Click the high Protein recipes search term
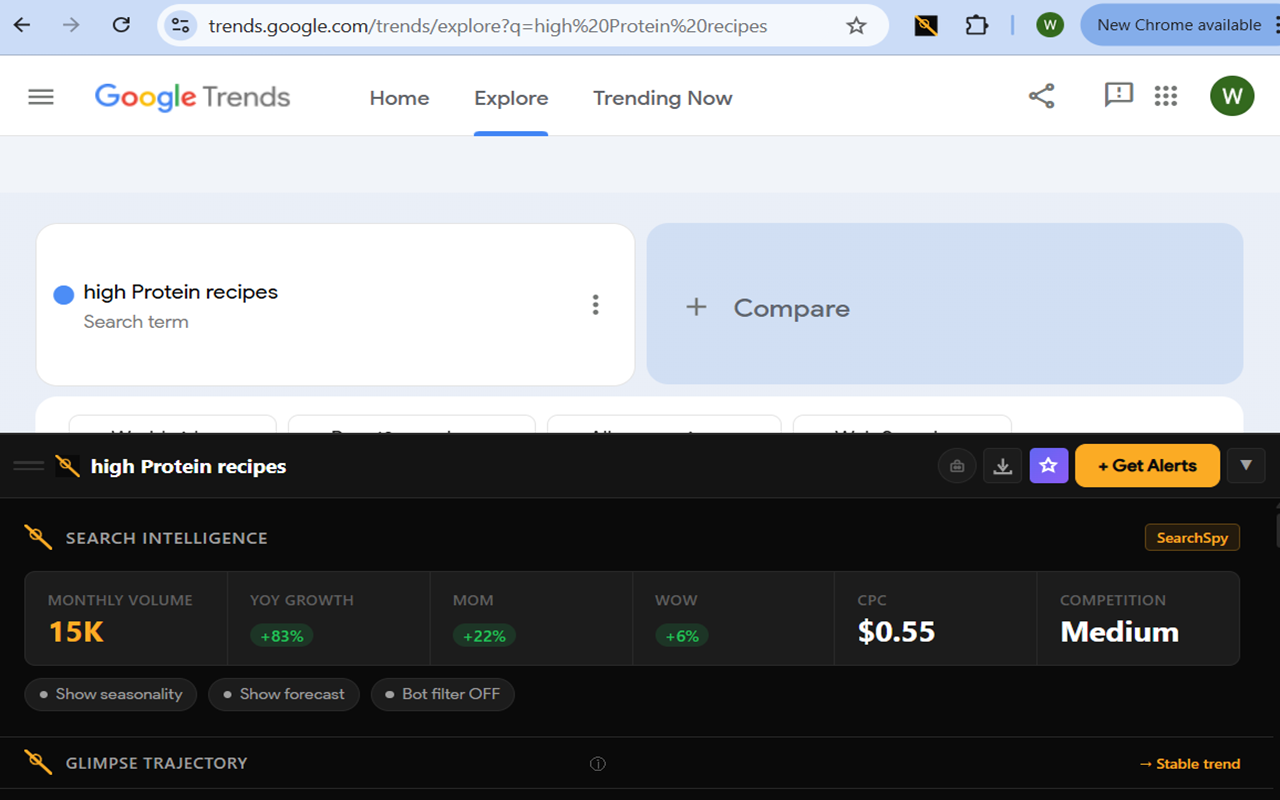The width and height of the screenshot is (1280, 800). click(x=181, y=292)
